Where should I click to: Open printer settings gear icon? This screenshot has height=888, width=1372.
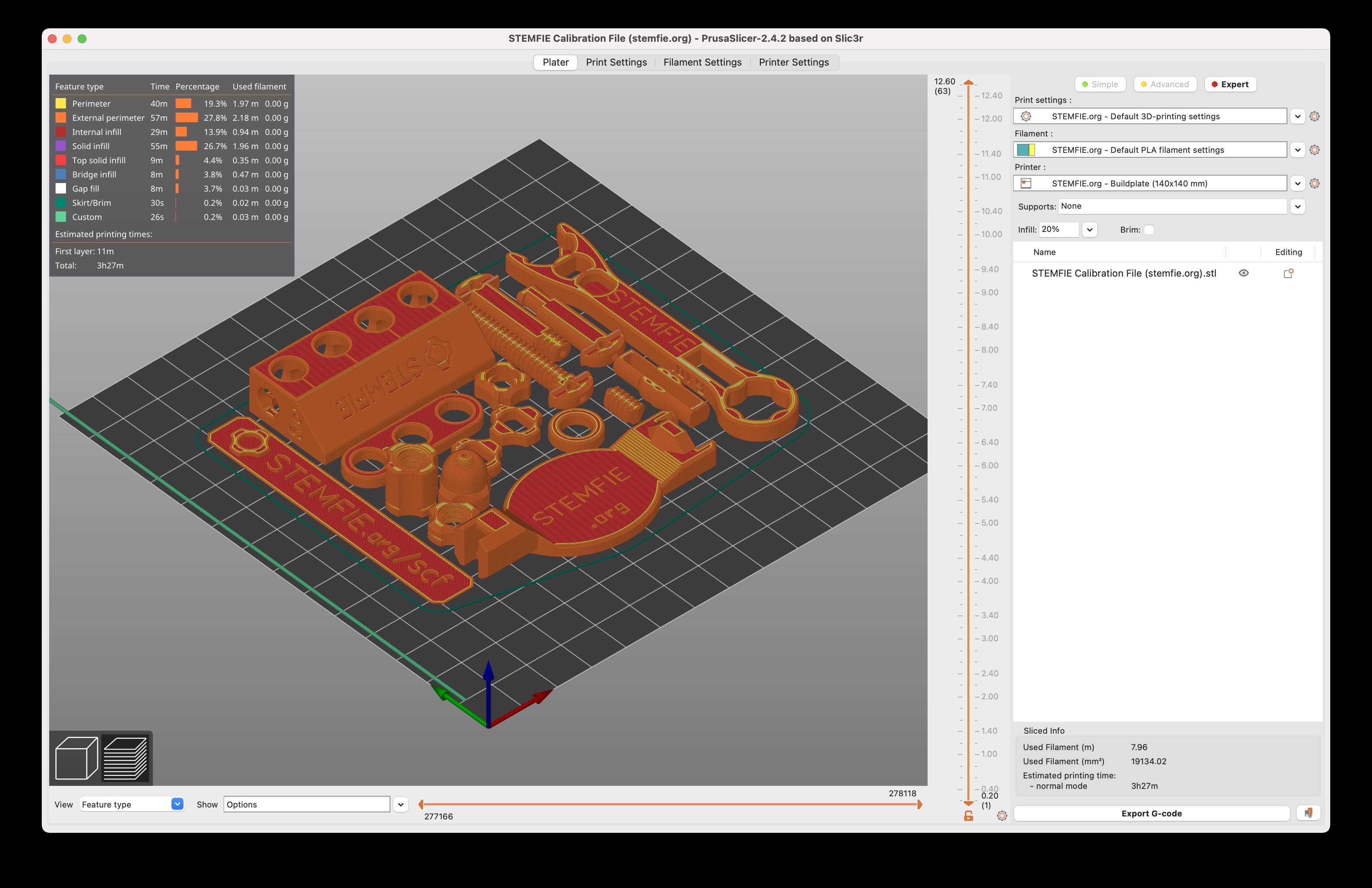coord(1314,183)
